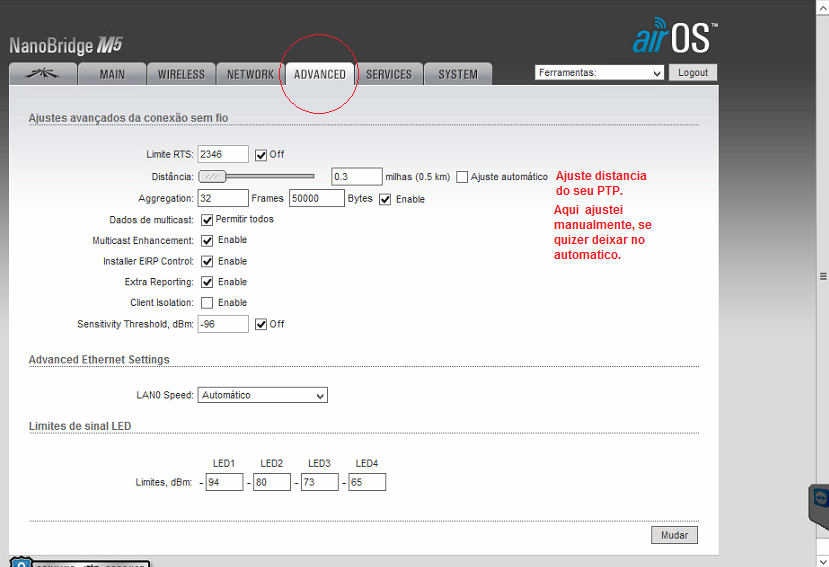Click the LED1 limit field
Image resolution: width=829 pixels, height=567 pixels.
click(x=224, y=482)
